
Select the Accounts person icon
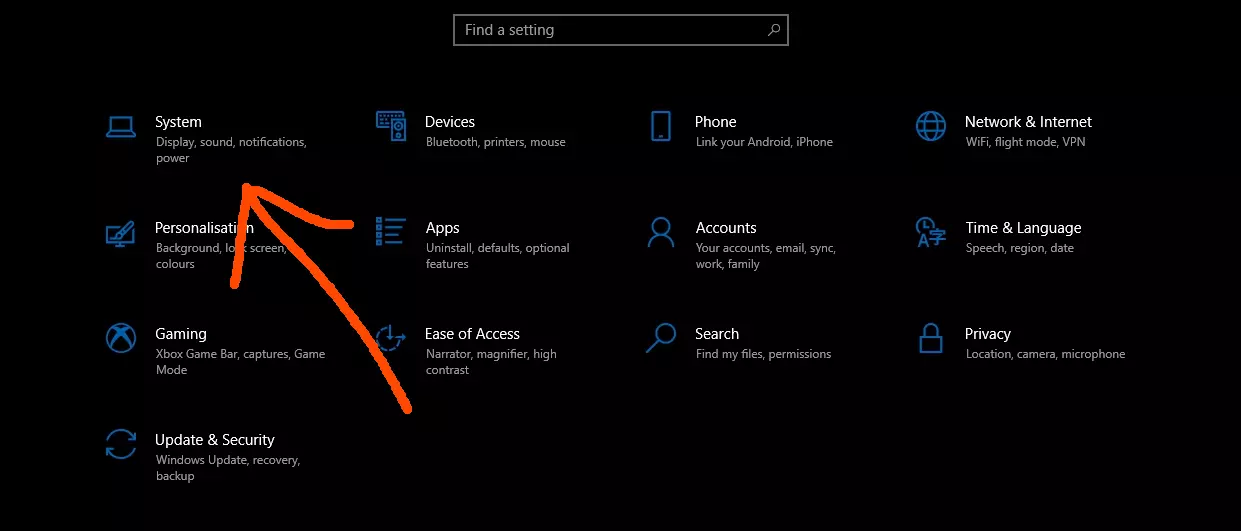click(660, 232)
